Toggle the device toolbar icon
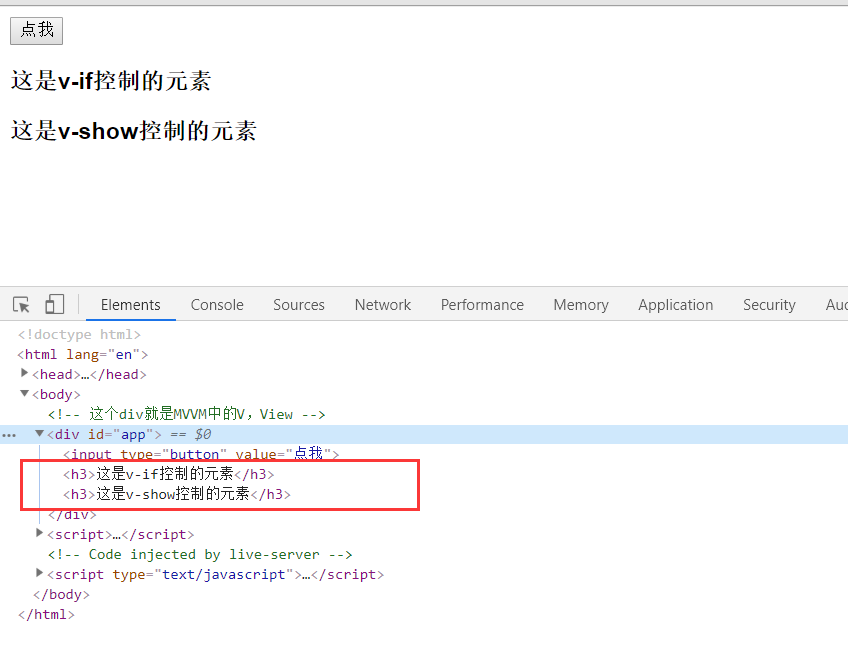Image resolution: width=848 pixels, height=651 pixels. (54, 304)
